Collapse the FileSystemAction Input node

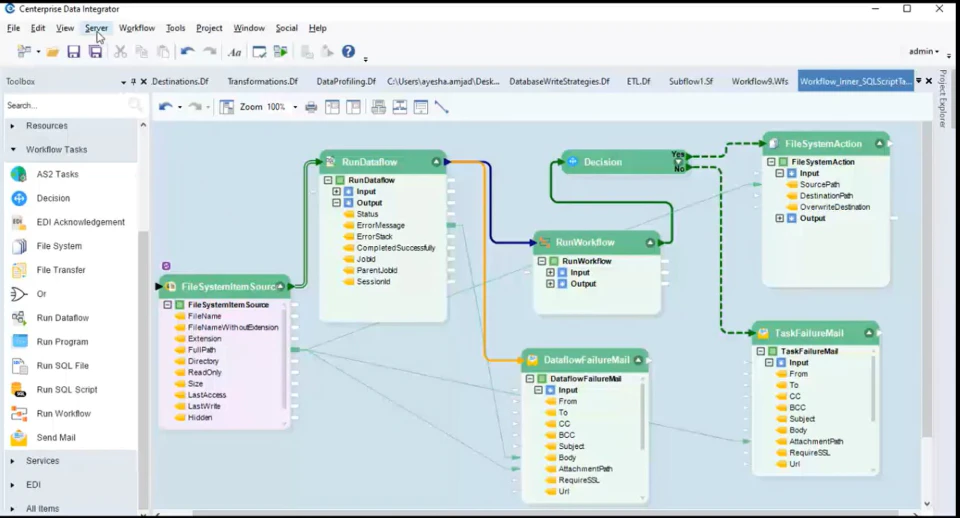click(779, 173)
